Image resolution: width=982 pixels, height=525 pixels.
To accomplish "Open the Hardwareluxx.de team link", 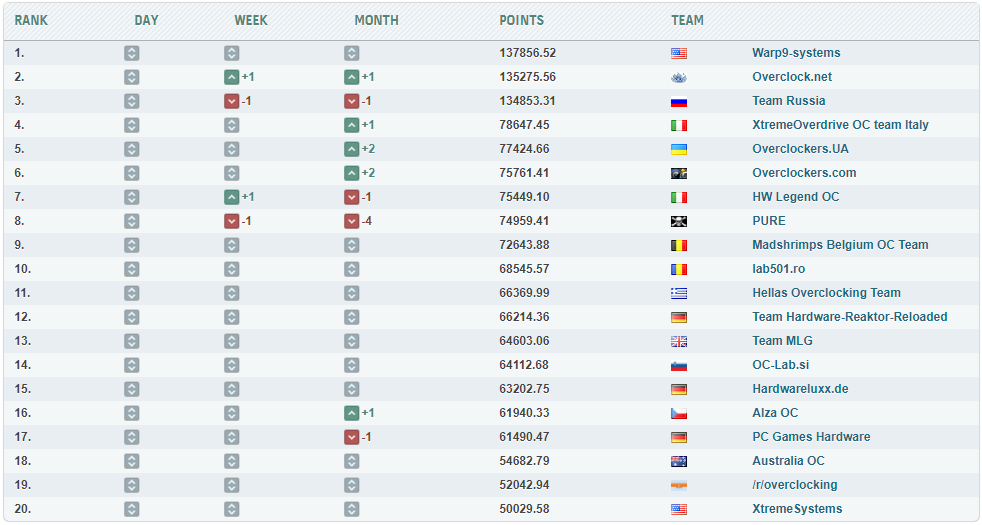I will [x=800, y=389].
